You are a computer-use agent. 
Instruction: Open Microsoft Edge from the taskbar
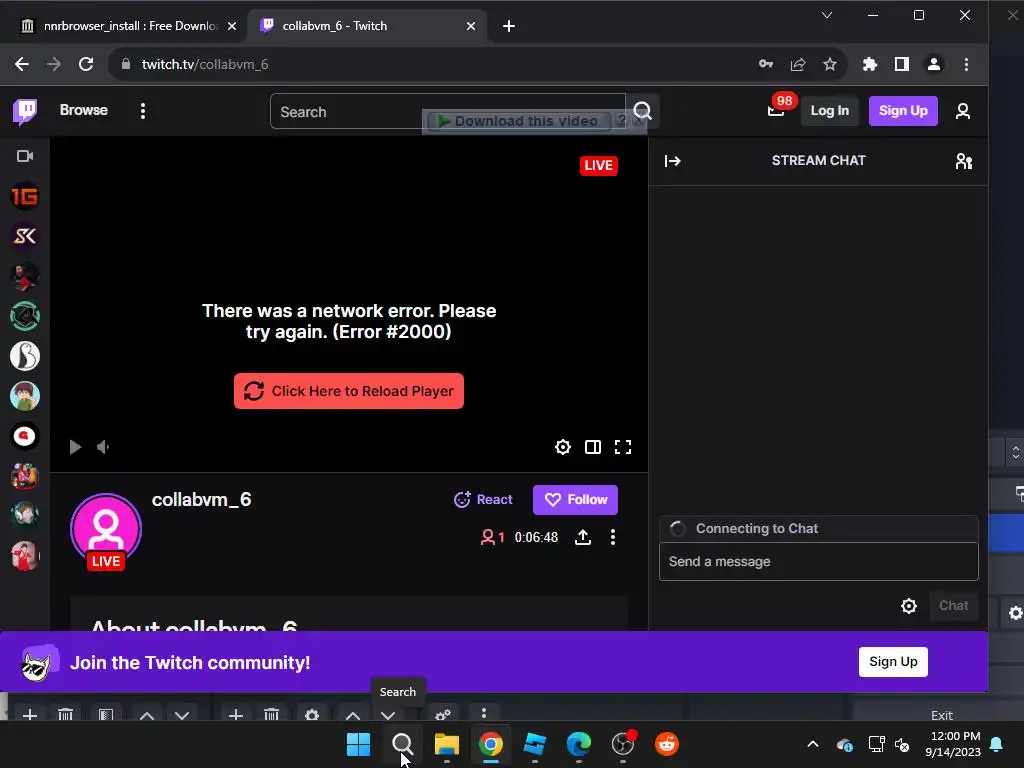pos(579,744)
